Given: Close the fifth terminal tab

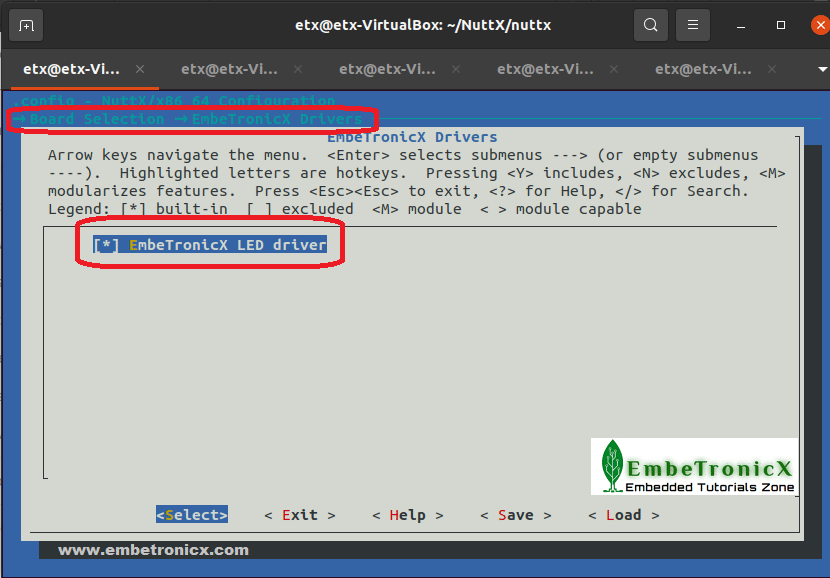Looking at the screenshot, I should 772,69.
